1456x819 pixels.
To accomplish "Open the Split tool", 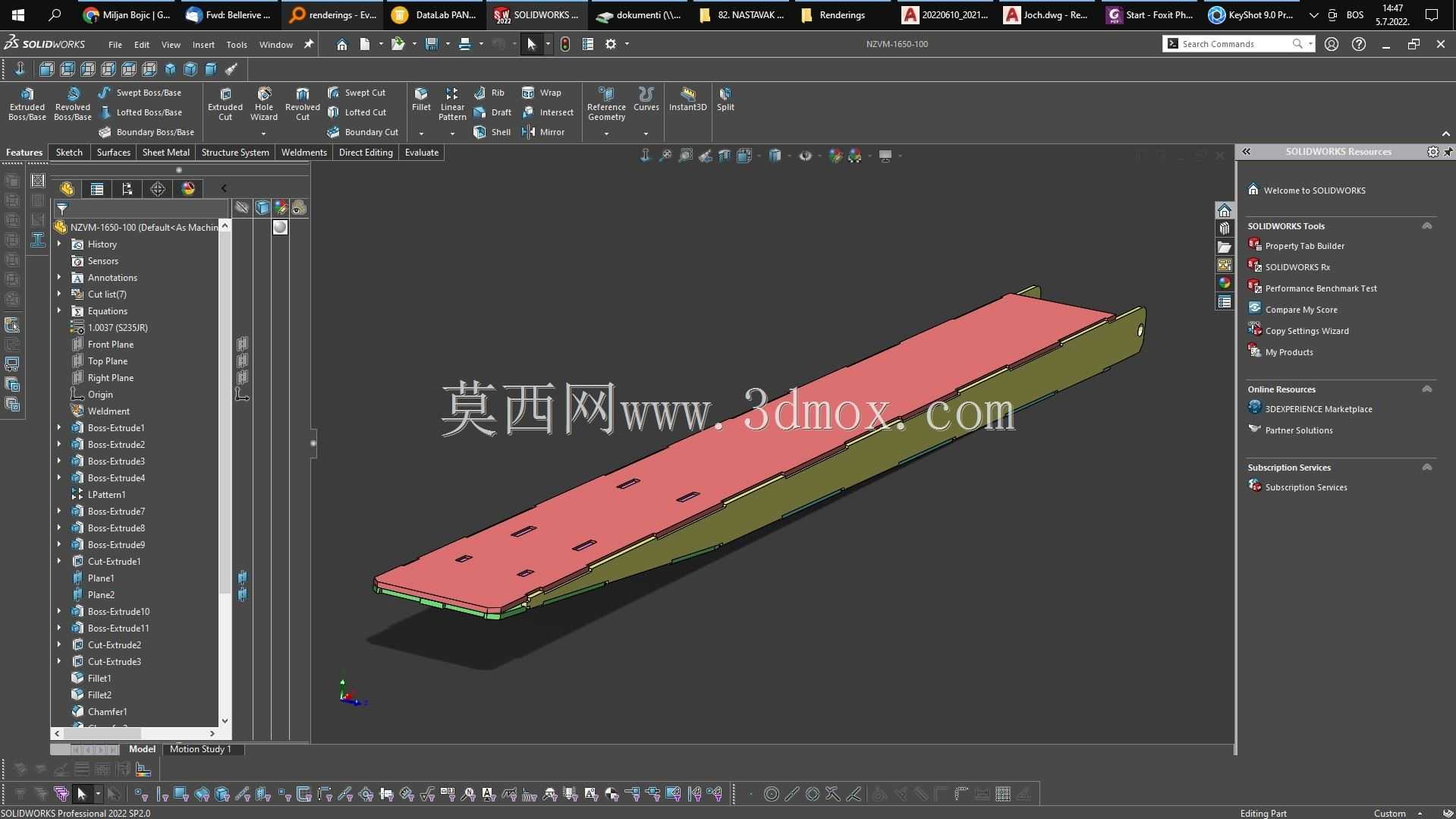I will pyautogui.click(x=725, y=99).
